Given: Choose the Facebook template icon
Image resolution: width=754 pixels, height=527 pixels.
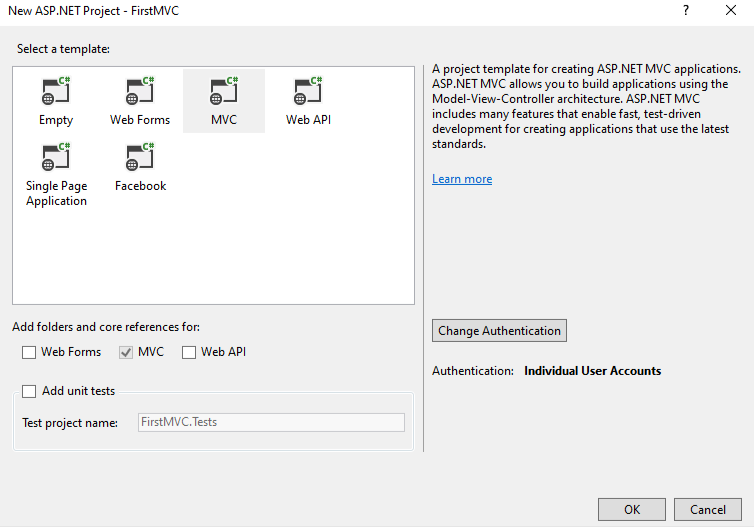Looking at the screenshot, I should (140, 157).
